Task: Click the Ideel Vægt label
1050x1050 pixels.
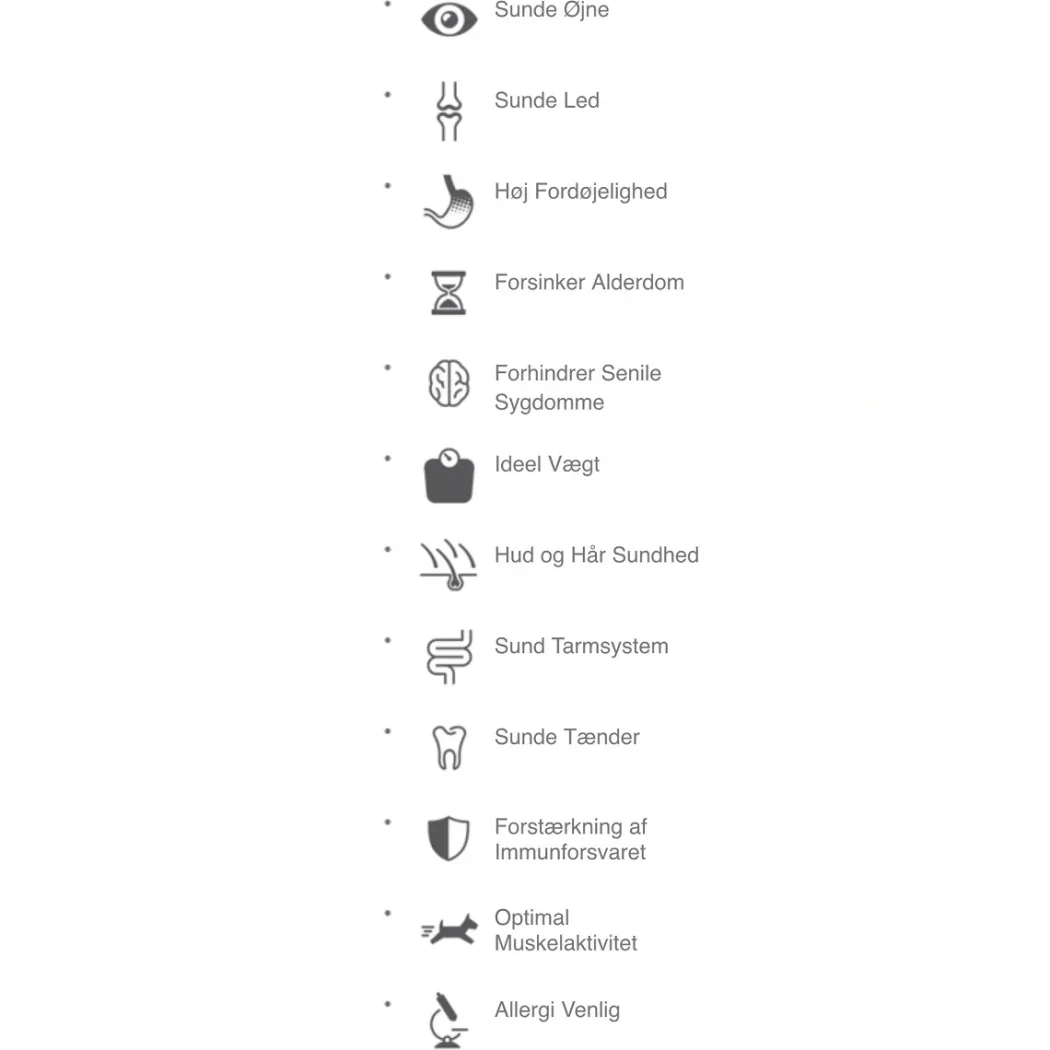Action: (x=547, y=465)
